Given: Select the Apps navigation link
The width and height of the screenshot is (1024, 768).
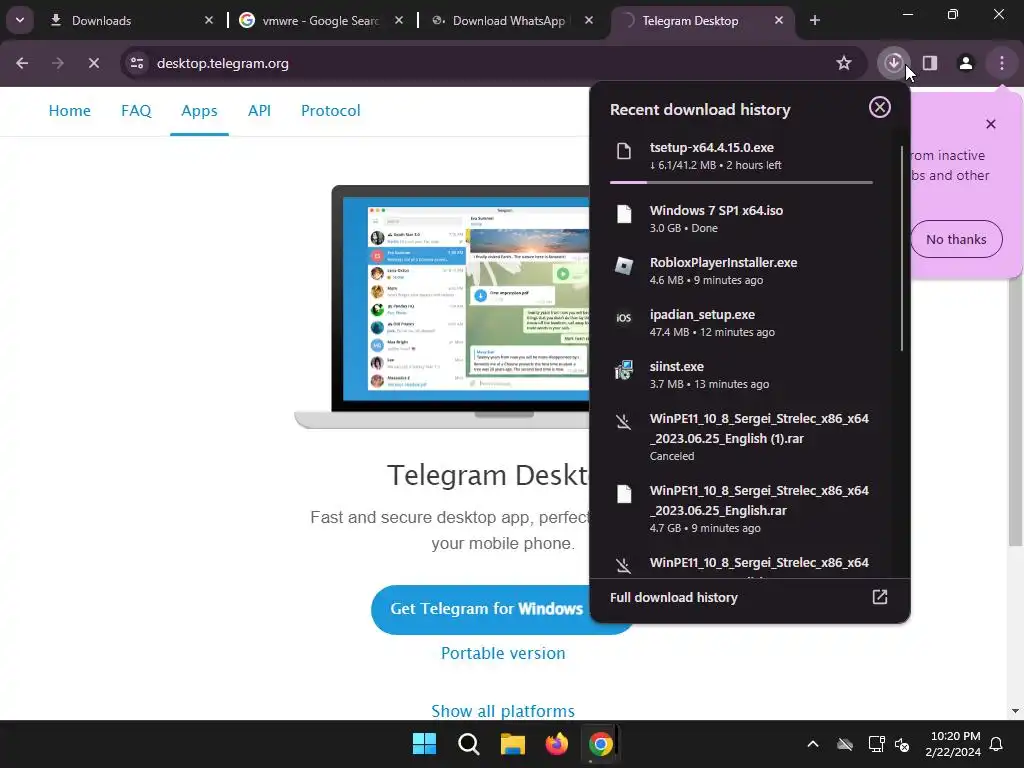Looking at the screenshot, I should point(199,110).
